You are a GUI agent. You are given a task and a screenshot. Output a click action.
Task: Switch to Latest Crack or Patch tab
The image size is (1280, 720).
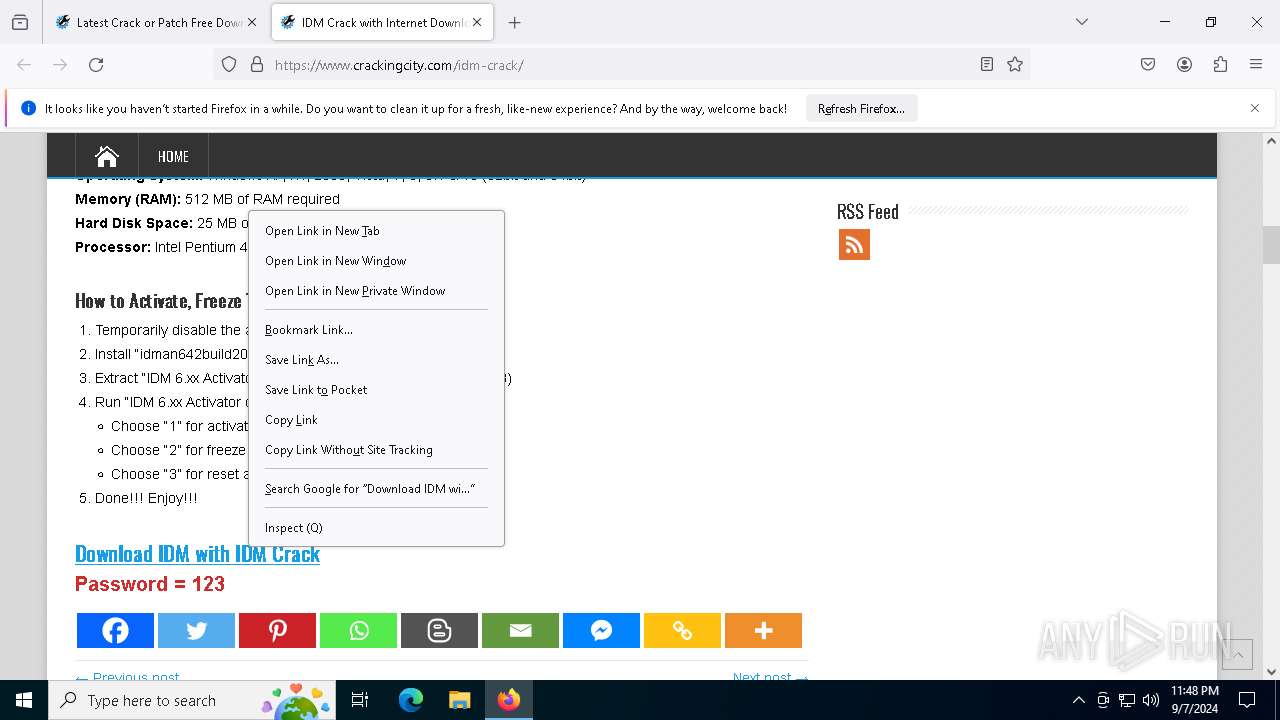[x=157, y=22]
